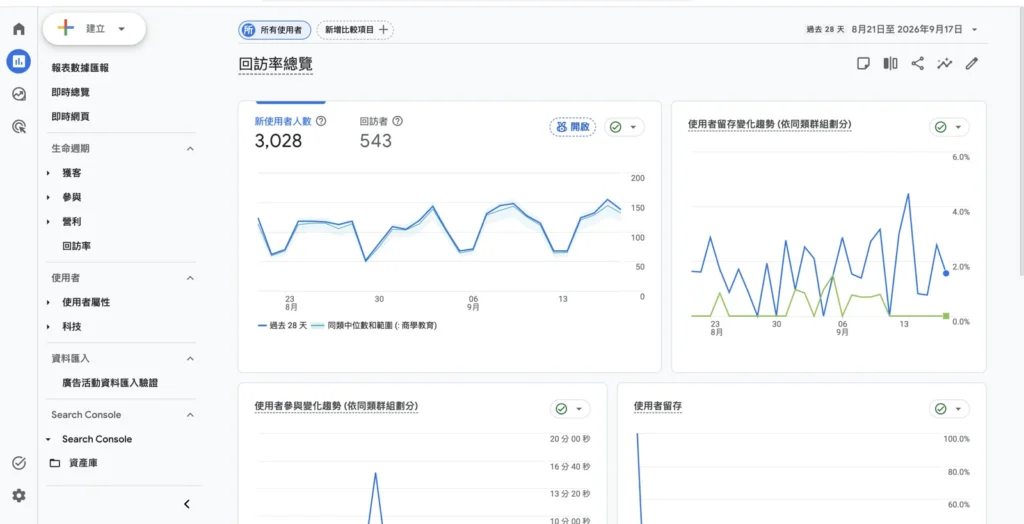
Task: Open Insights sparkline icon in header
Action: pyautogui.click(x=944, y=63)
